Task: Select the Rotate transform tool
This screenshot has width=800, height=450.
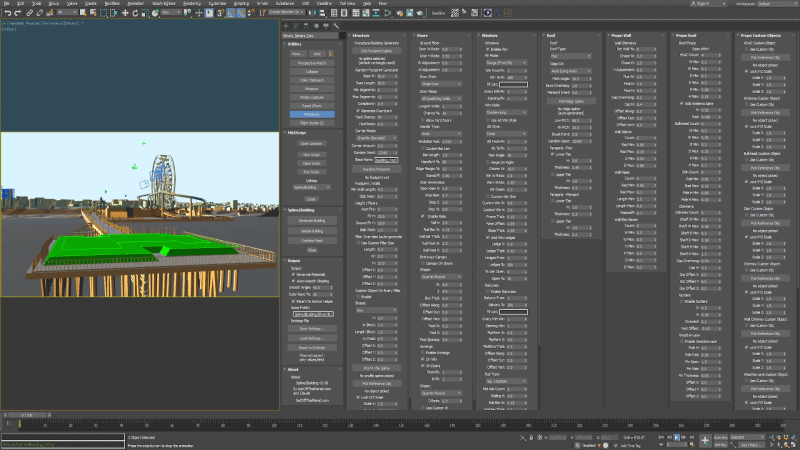Action: [135, 13]
